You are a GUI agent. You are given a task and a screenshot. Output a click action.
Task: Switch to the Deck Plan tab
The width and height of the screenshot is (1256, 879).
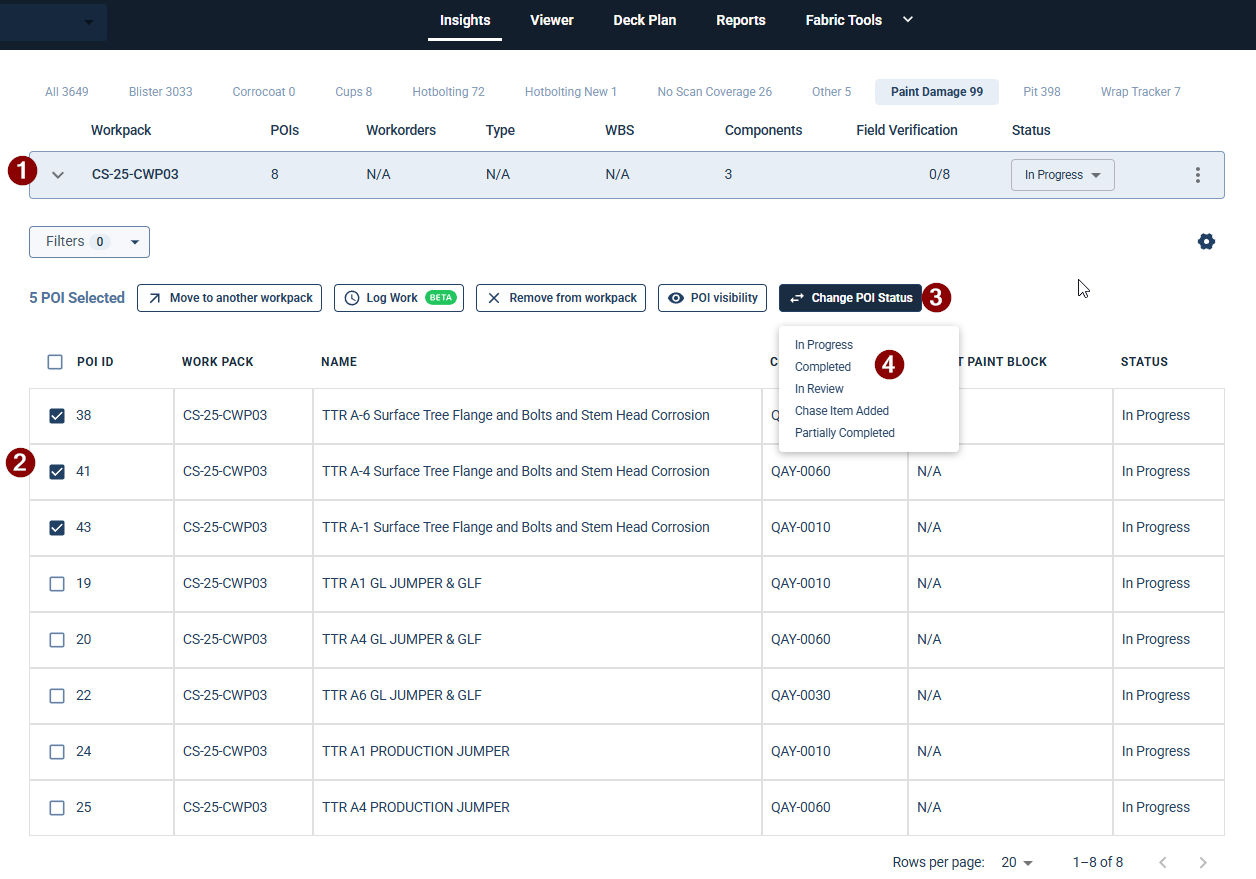(644, 20)
